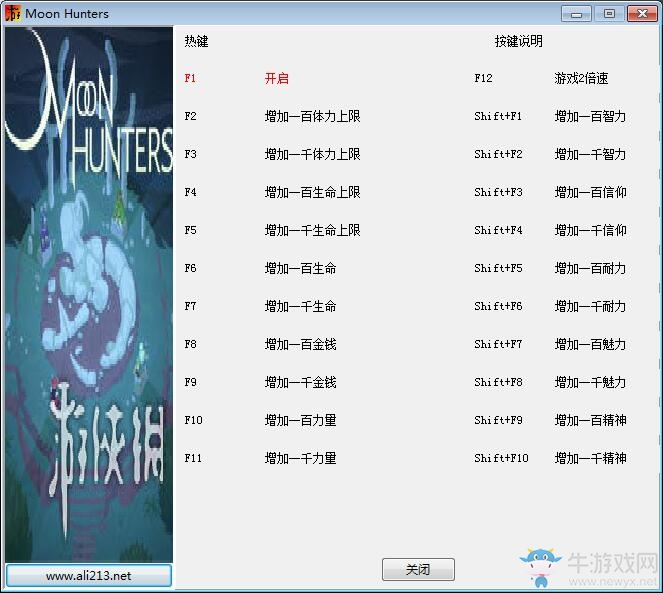Click the red F1 hotkey label
The width and height of the screenshot is (663, 593).
pyautogui.click(x=190, y=78)
